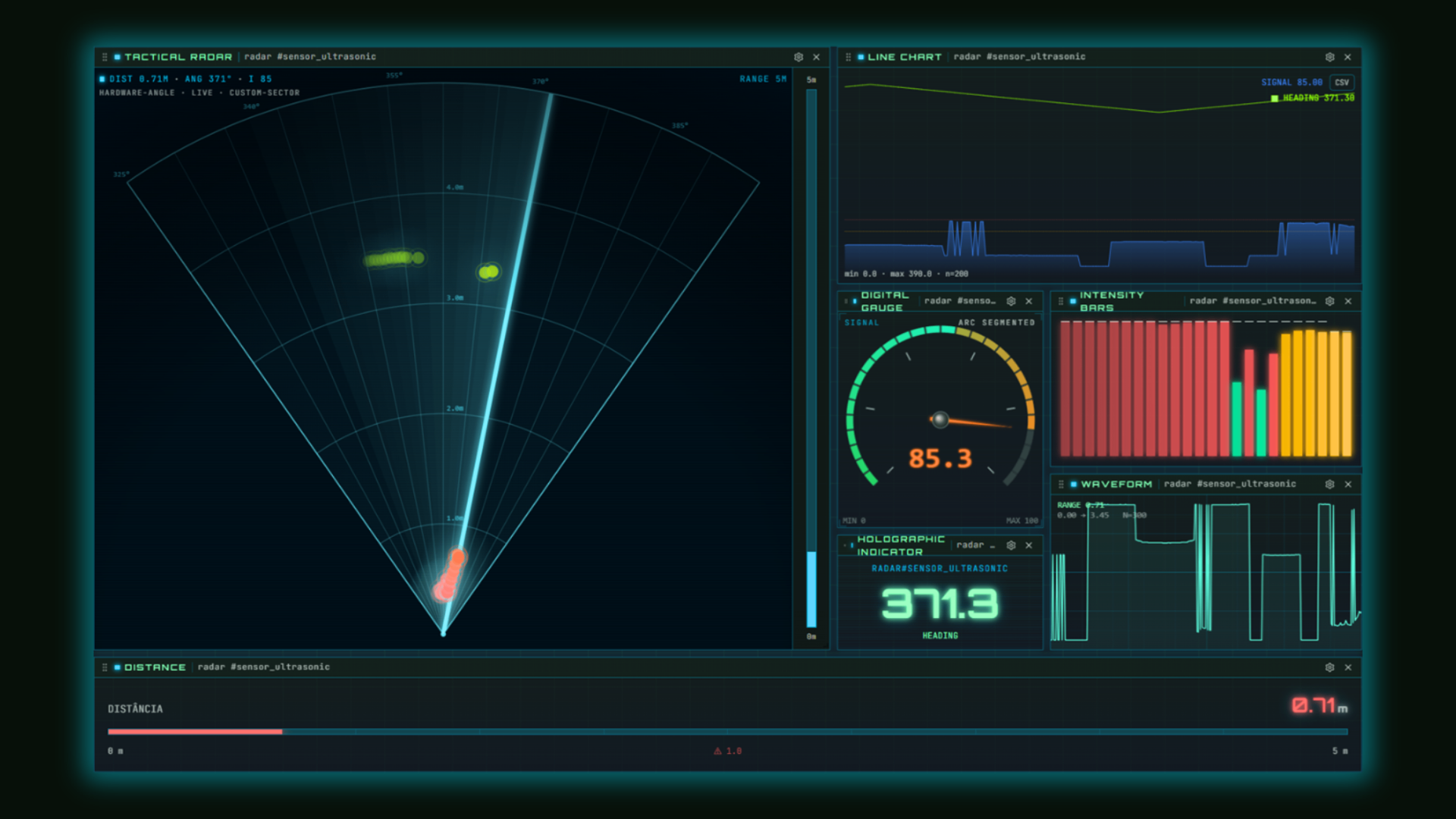
Task: Grab the Line Chart drag handle
Action: tap(848, 57)
